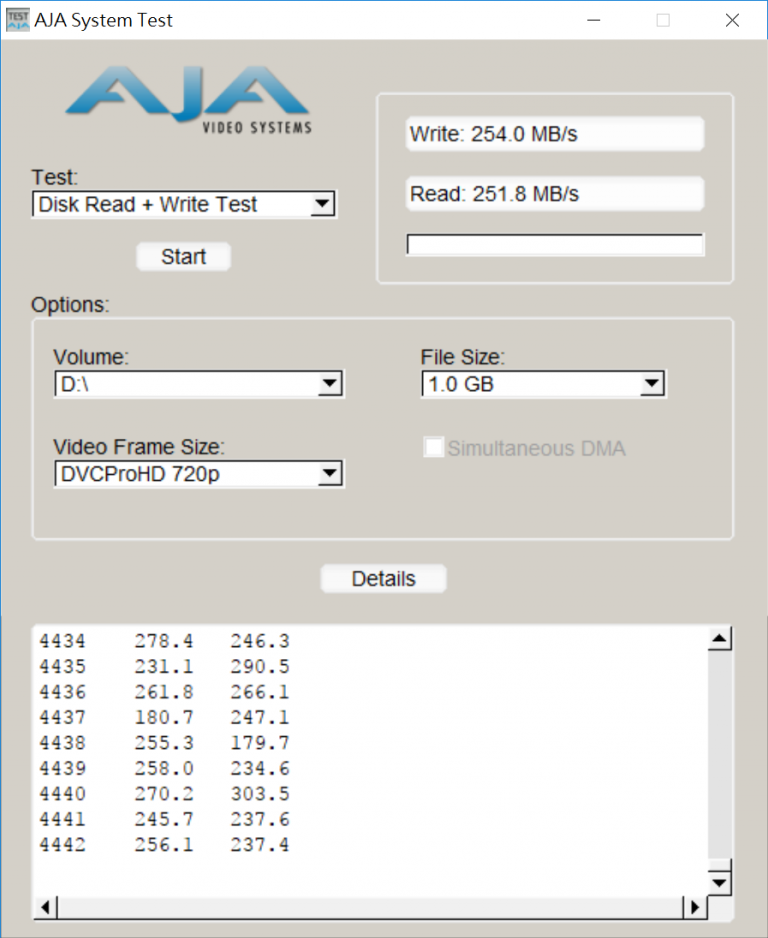768x938 pixels.
Task: Open the Details view button
Action: coord(383,578)
